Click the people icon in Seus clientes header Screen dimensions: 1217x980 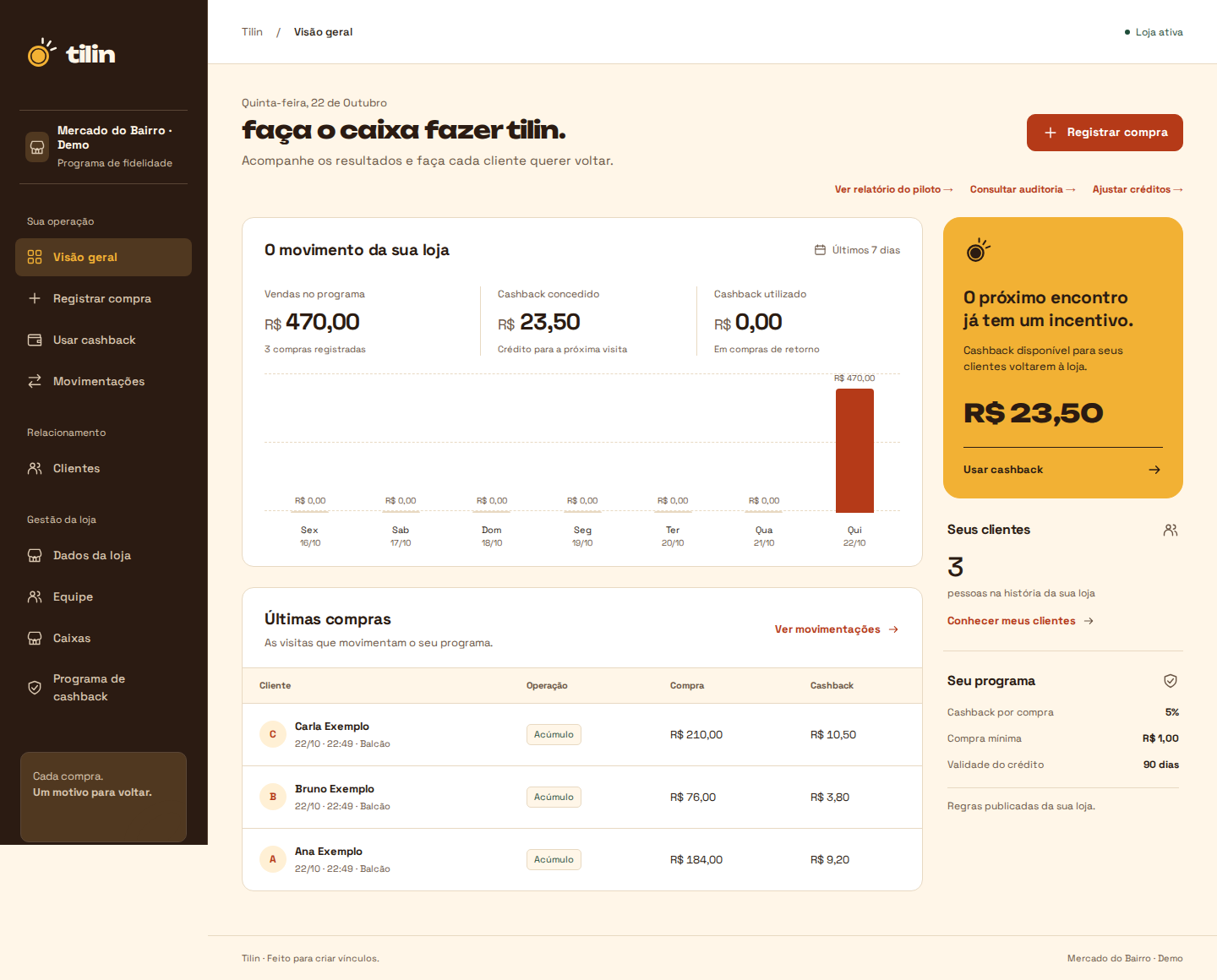pos(1171,530)
